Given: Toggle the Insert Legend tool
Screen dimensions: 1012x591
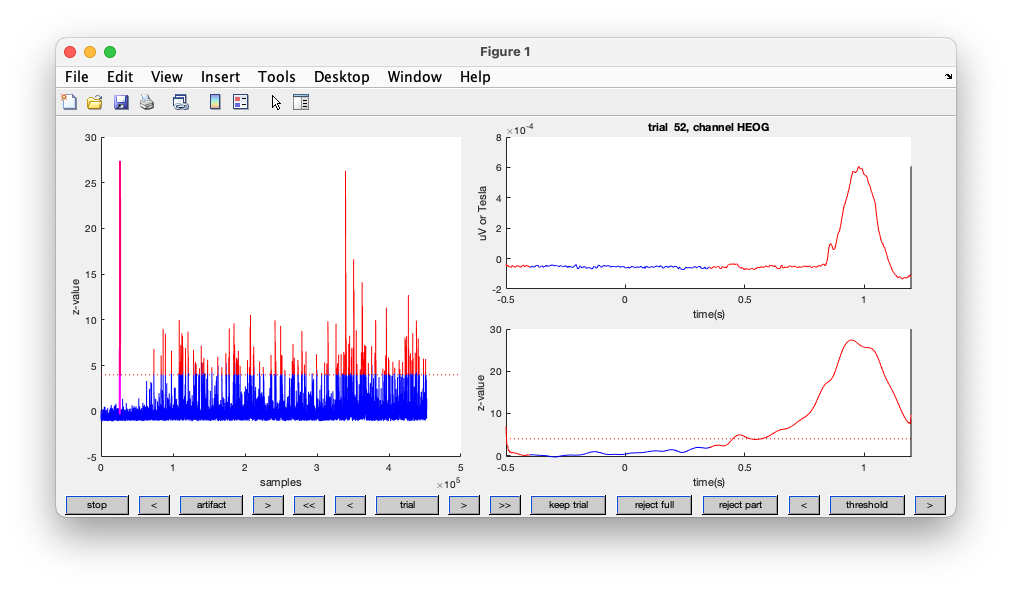Looking at the screenshot, I should click(240, 102).
